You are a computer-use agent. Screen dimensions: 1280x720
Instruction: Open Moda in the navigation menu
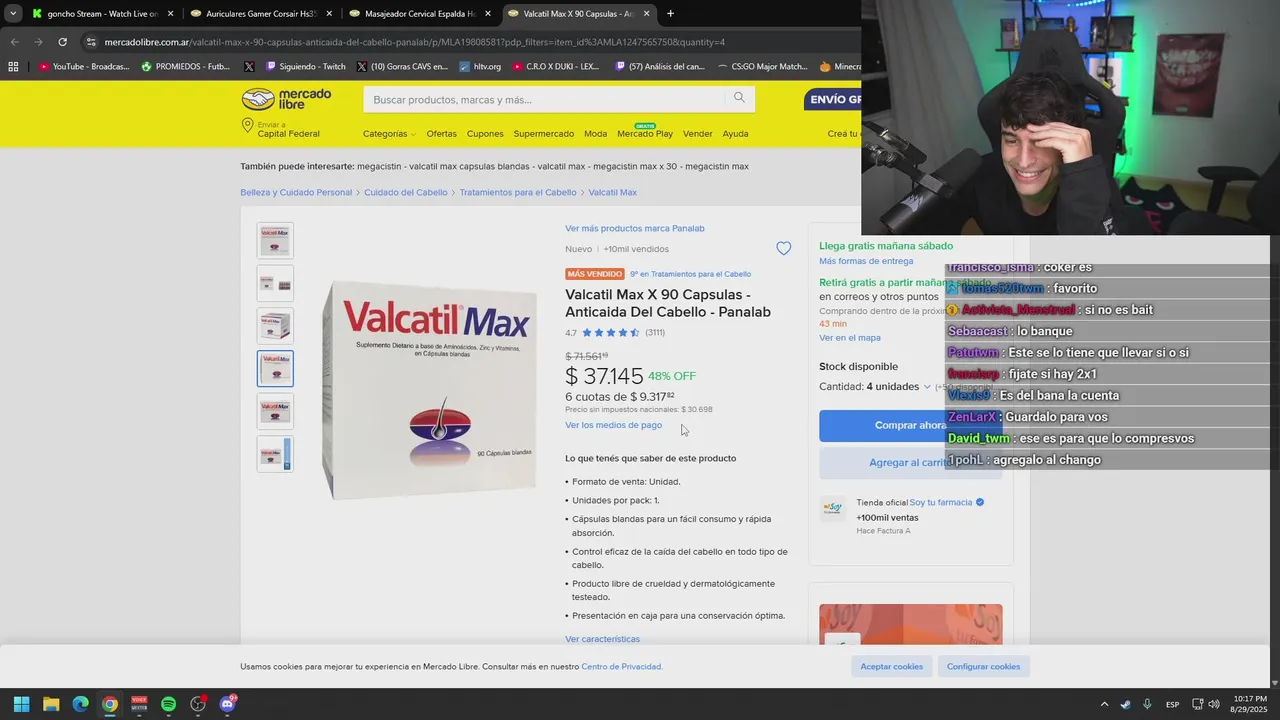(x=595, y=134)
